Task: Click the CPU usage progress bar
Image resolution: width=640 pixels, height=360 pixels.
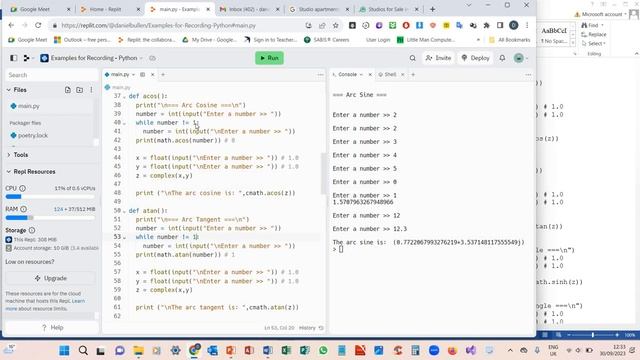Action: (50, 197)
